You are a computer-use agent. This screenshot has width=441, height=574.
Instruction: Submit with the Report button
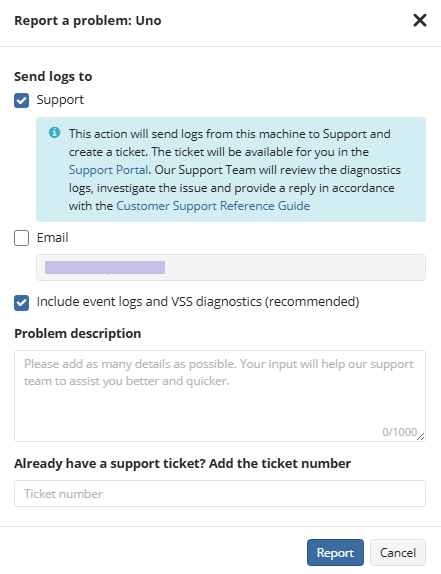(335, 552)
